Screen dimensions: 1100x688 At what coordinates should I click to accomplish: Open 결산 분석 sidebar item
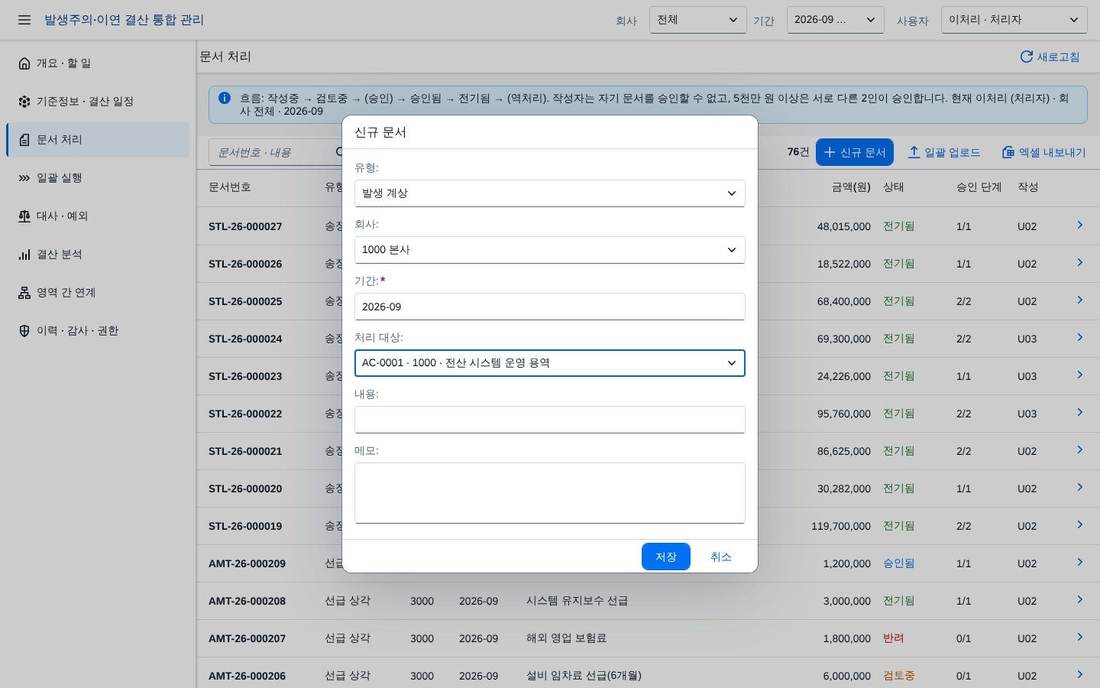98,254
